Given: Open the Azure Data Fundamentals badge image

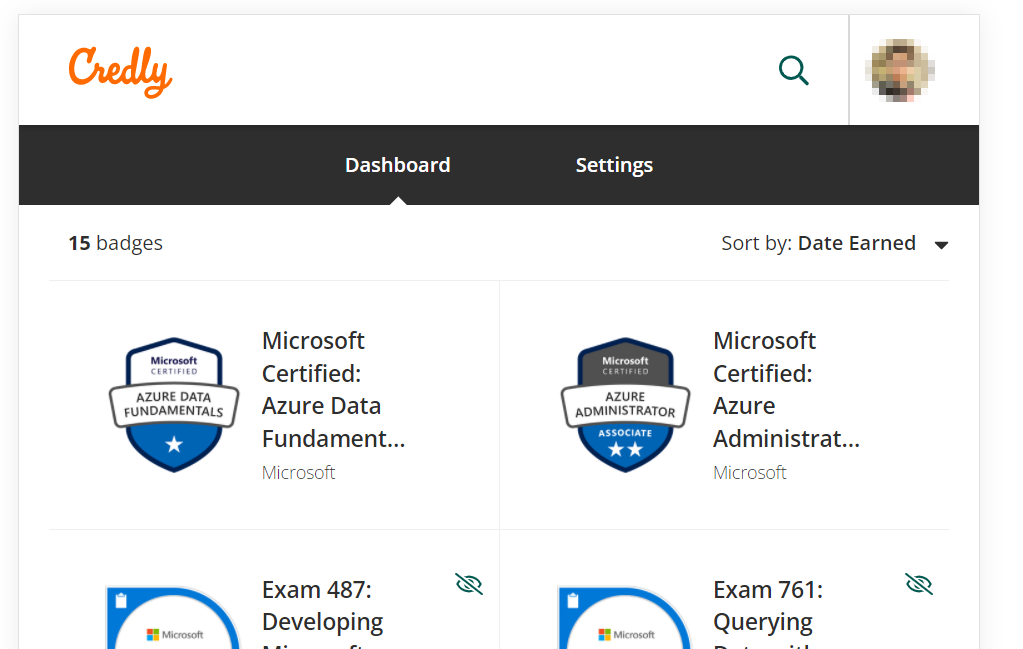Looking at the screenshot, I should [x=174, y=404].
